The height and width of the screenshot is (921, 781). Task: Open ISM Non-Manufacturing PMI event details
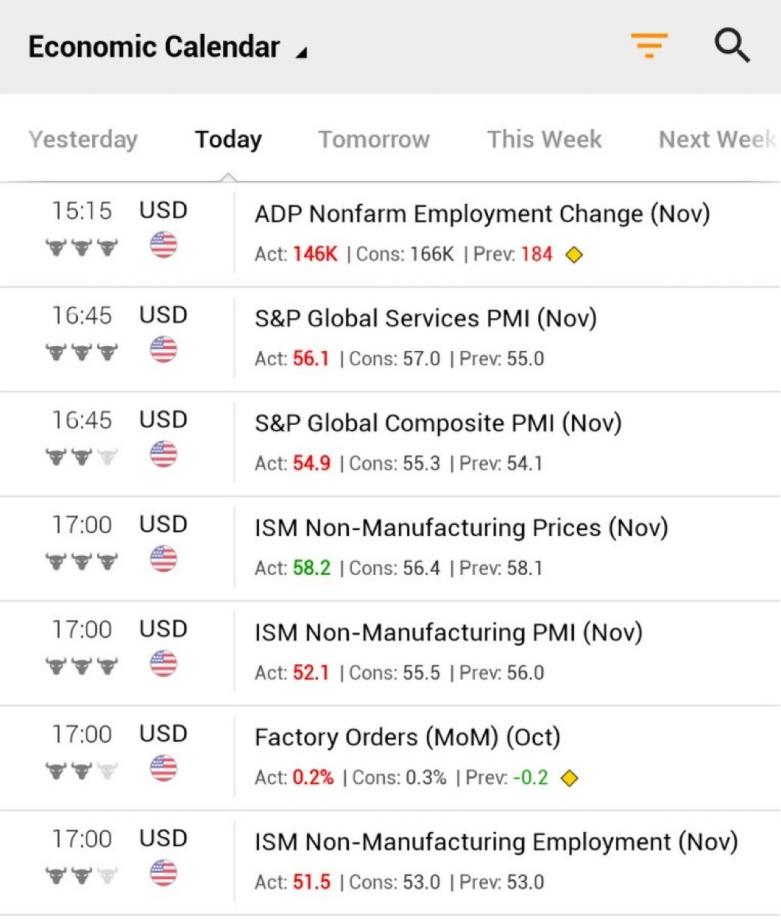click(448, 633)
